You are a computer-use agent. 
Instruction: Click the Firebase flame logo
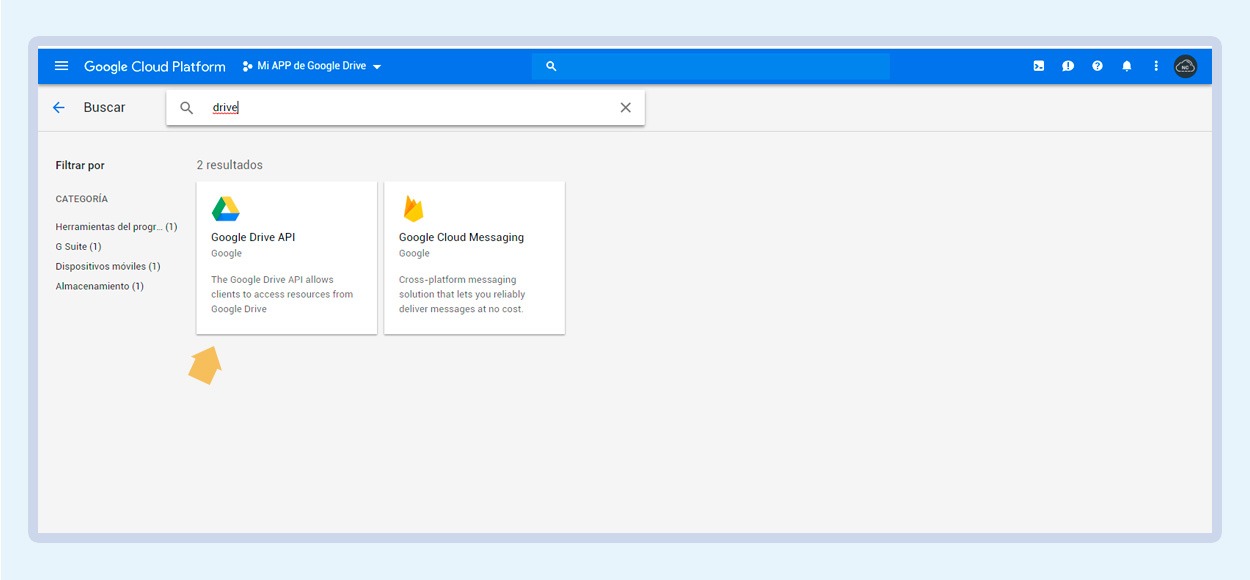413,208
